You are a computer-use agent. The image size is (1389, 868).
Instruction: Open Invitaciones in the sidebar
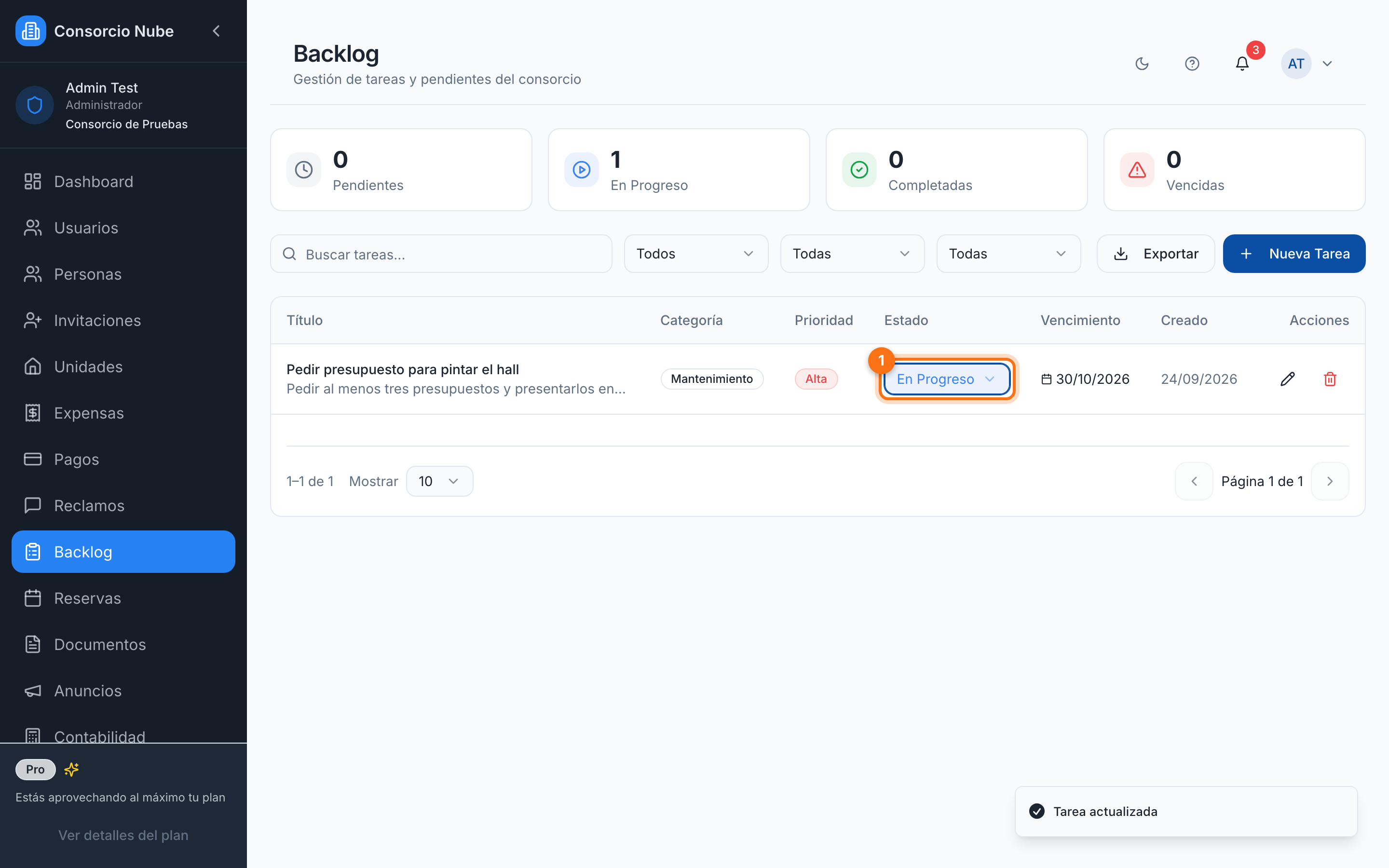123,320
